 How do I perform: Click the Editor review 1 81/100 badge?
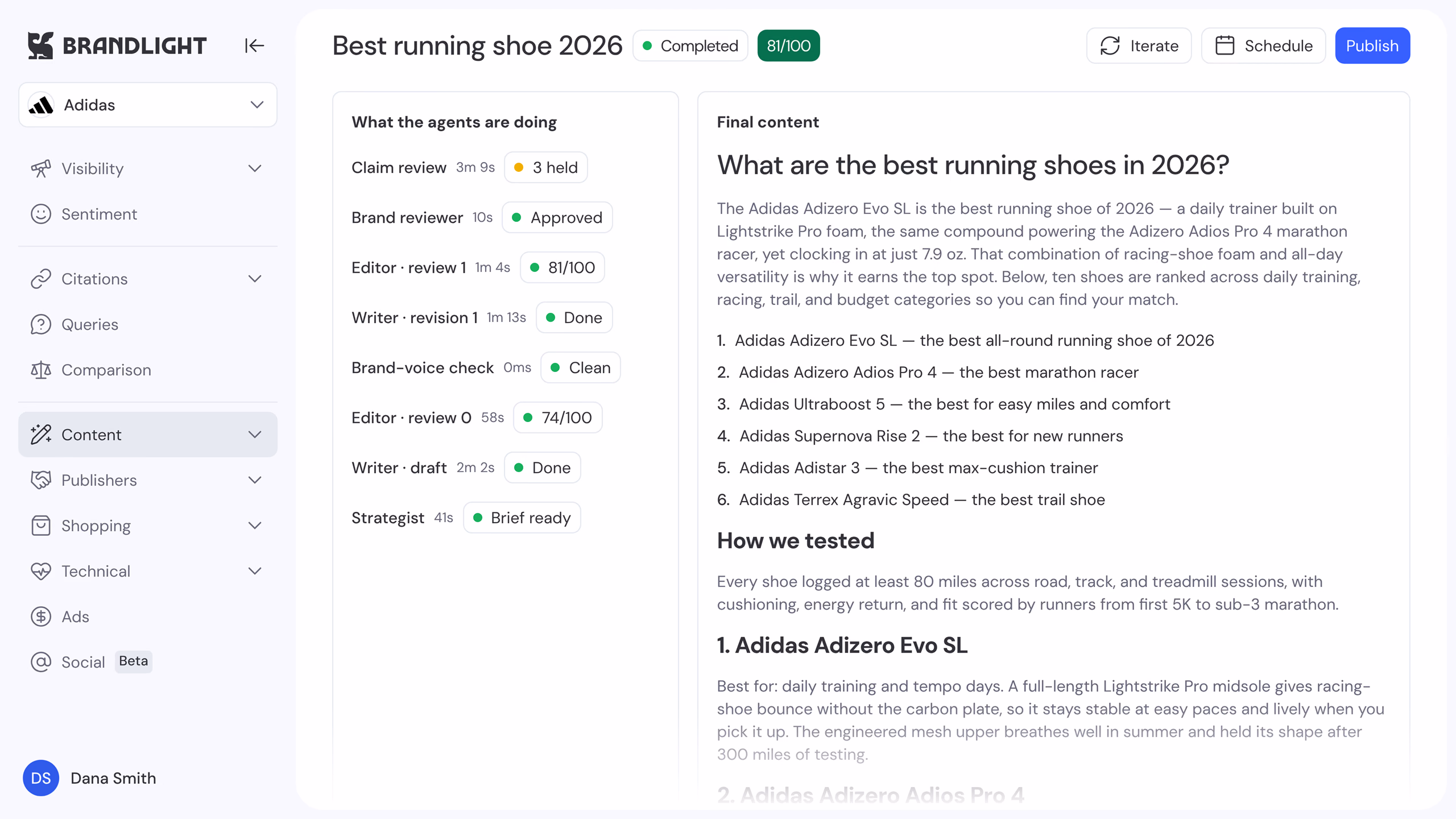(562, 267)
